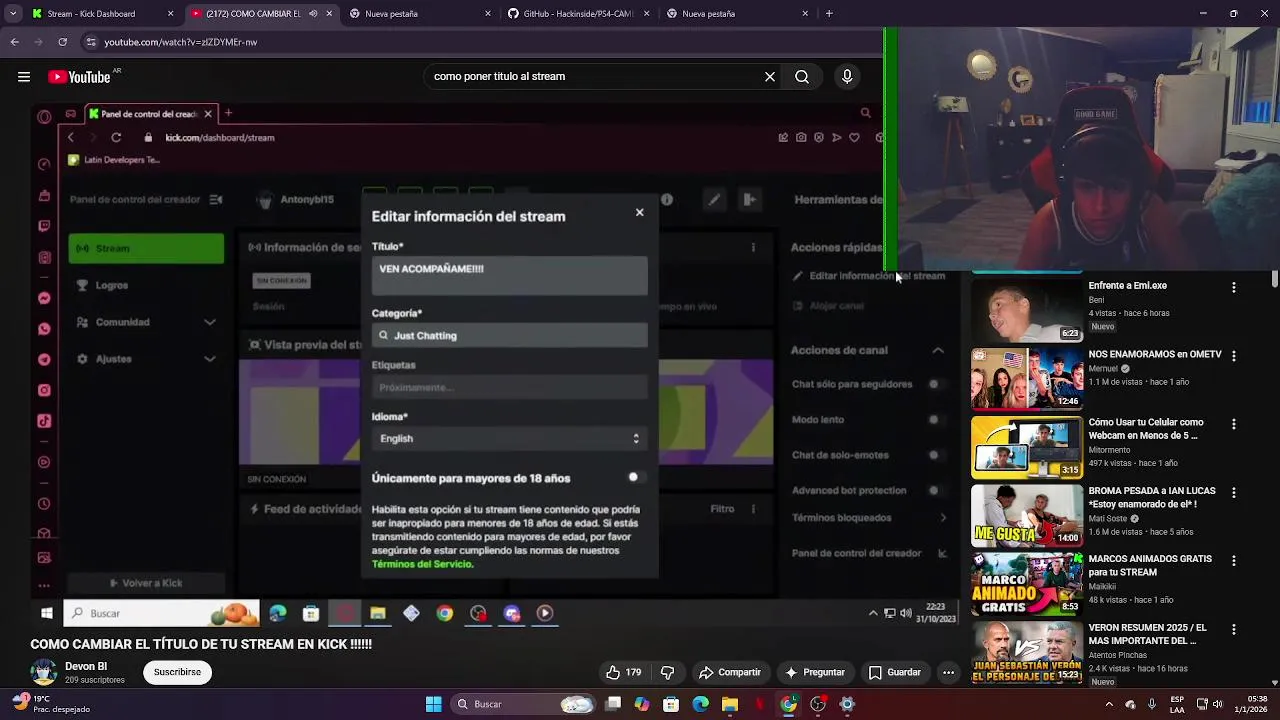Start voice search with the microphone

click(847, 77)
